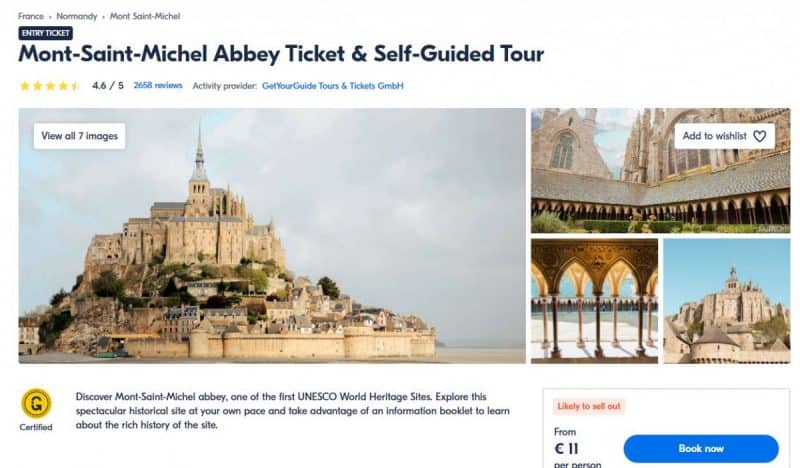Click the tour title heading
The image size is (800, 468).
pyautogui.click(x=280, y=55)
